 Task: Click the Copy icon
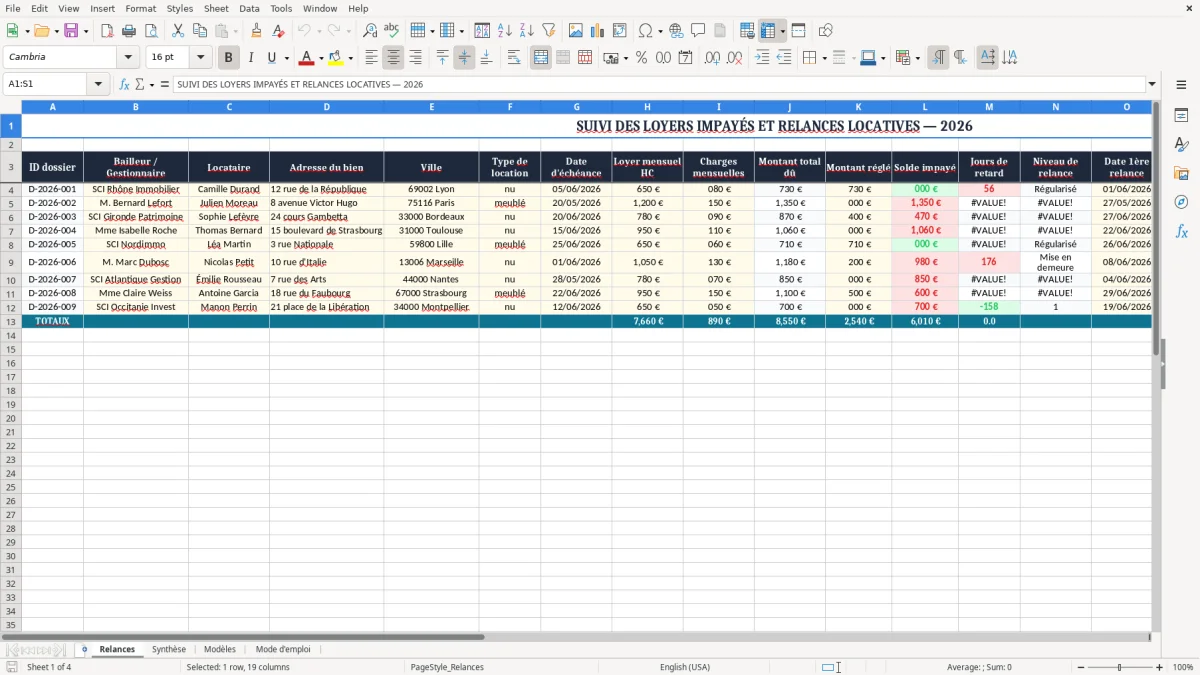[200, 31]
